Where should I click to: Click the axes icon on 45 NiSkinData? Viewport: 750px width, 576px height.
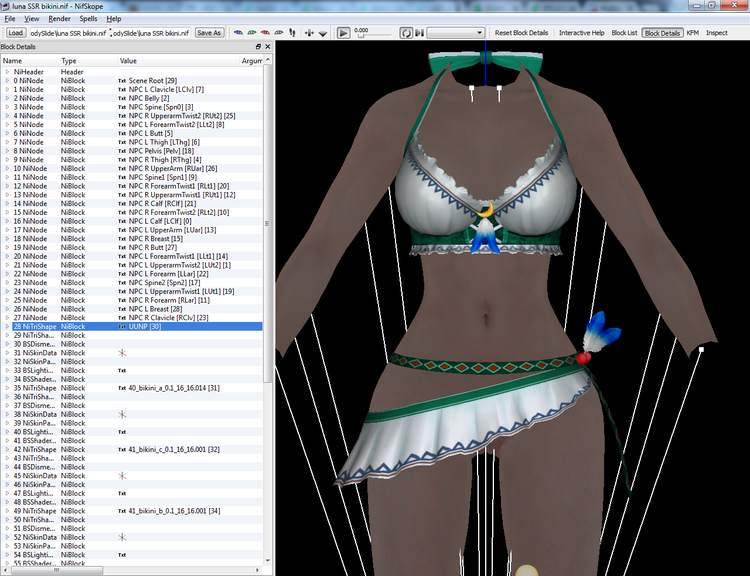click(x=122, y=476)
